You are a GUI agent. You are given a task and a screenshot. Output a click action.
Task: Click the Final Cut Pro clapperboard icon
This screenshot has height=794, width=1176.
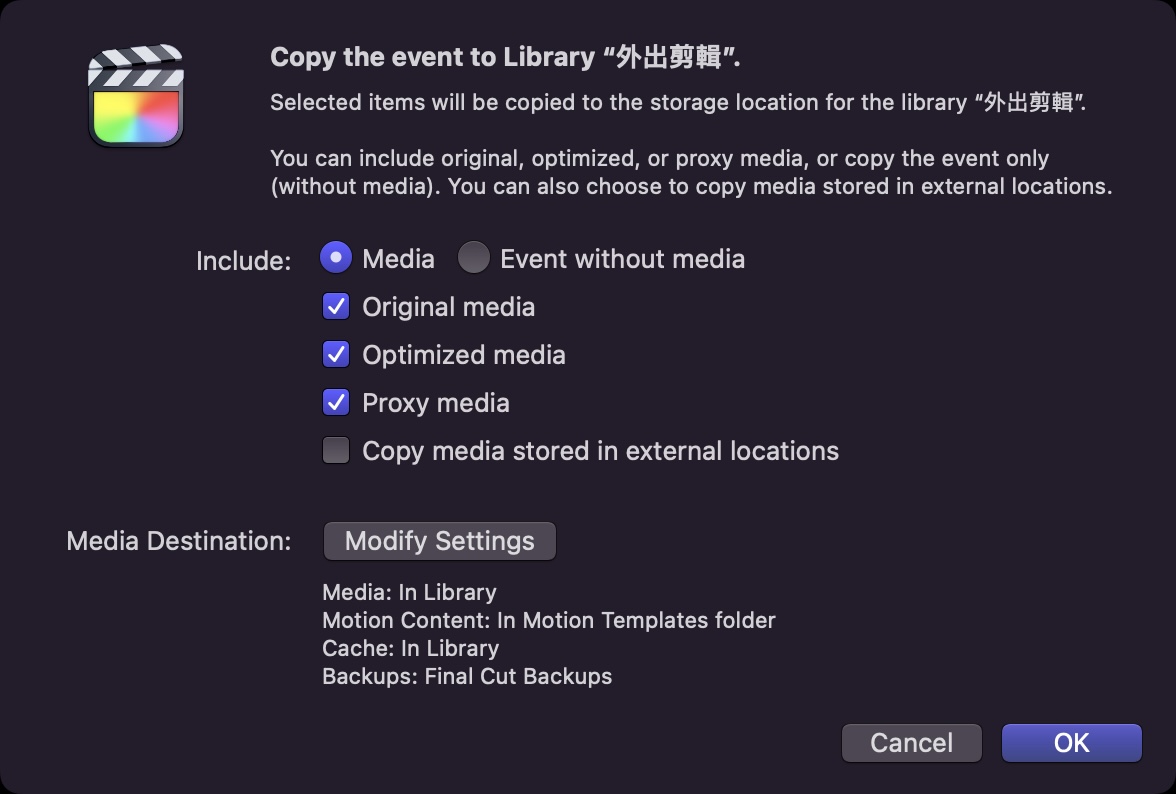pyautogui.click(x=136, y=97)
